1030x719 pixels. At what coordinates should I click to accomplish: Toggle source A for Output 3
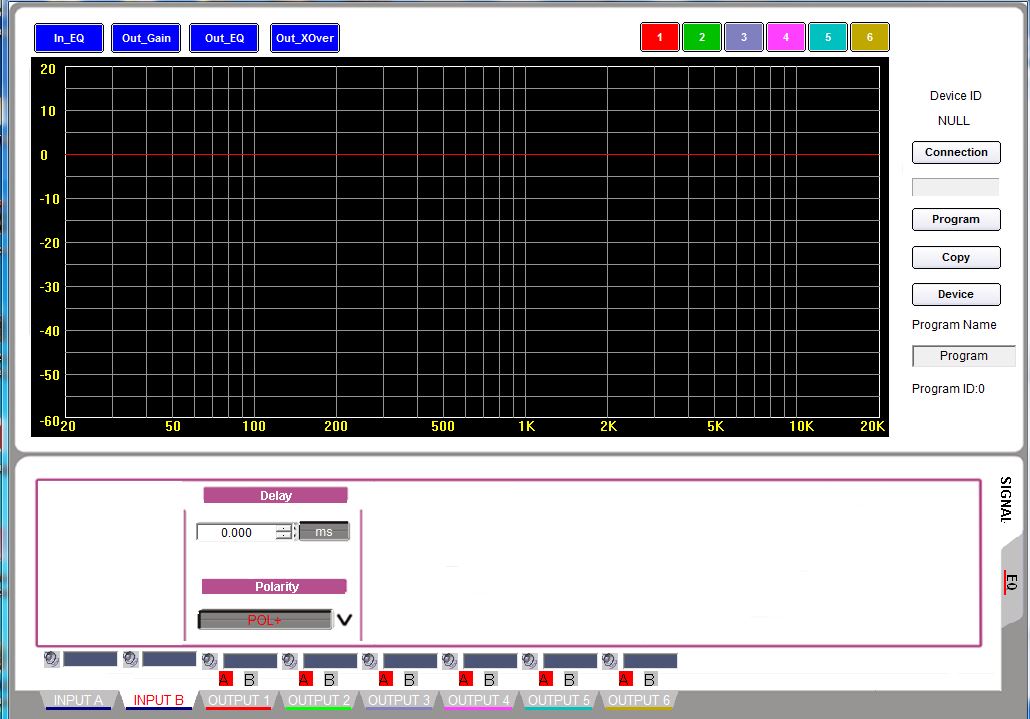pos(386,679)
